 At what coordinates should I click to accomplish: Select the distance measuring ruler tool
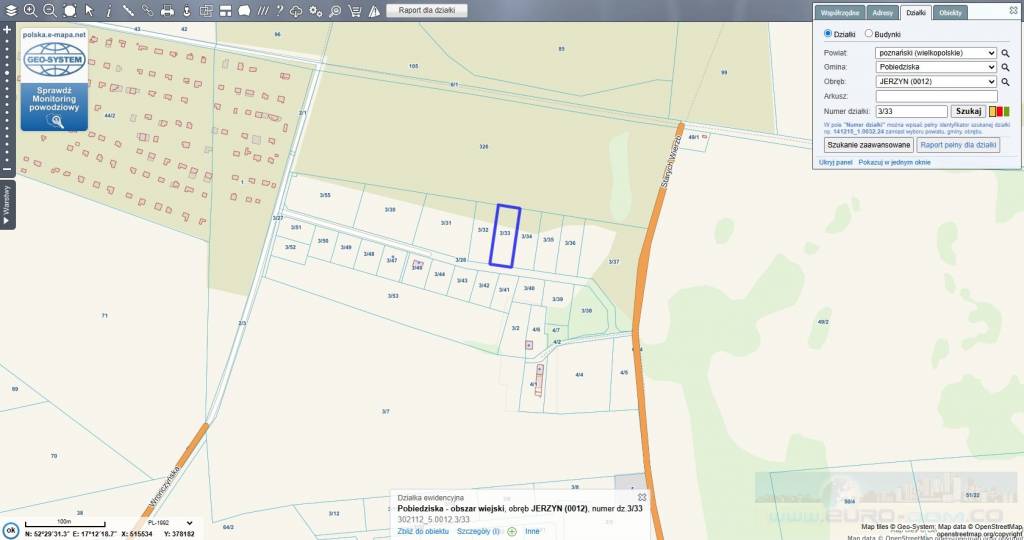tap(129, 10)
